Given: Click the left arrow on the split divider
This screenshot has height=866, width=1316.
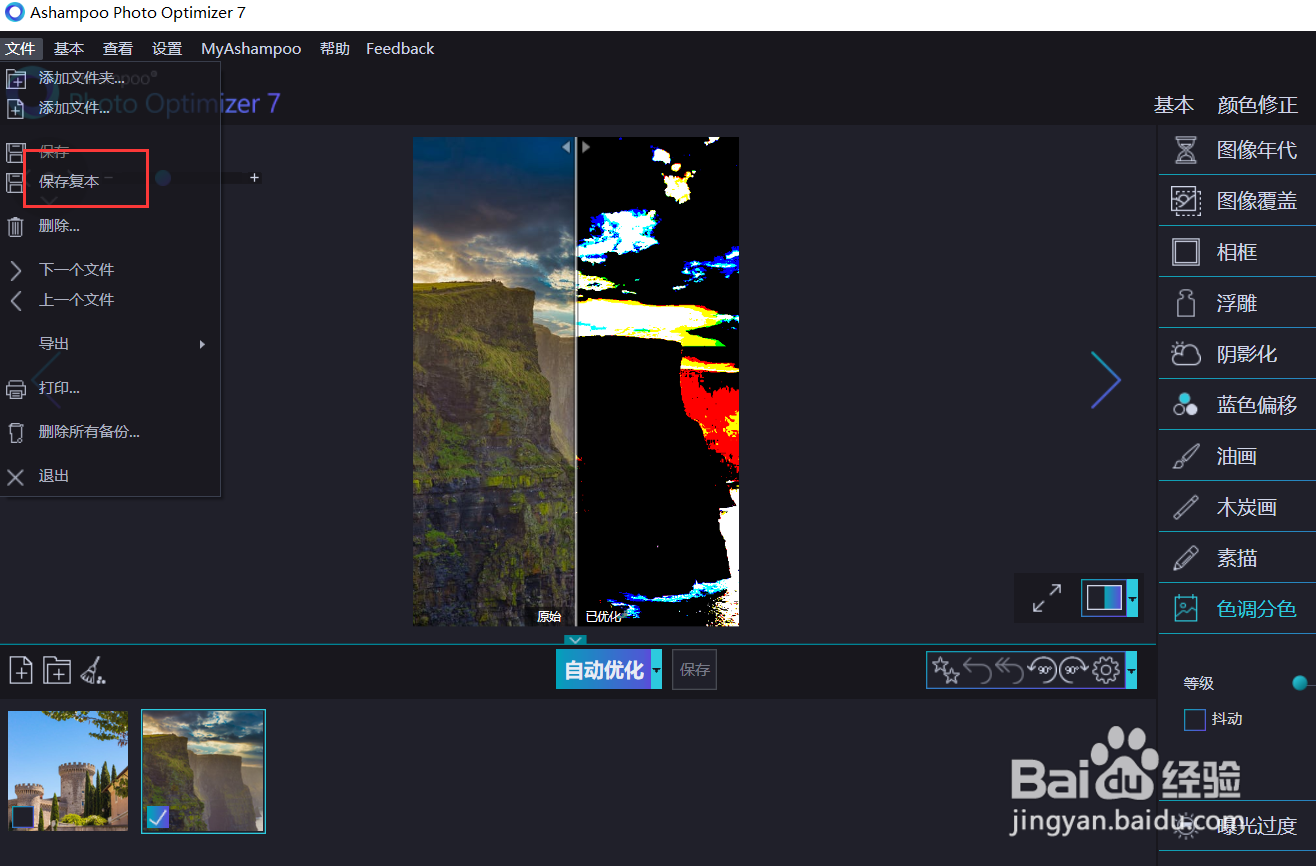Looking at the screenshot, I should [566, 147].
